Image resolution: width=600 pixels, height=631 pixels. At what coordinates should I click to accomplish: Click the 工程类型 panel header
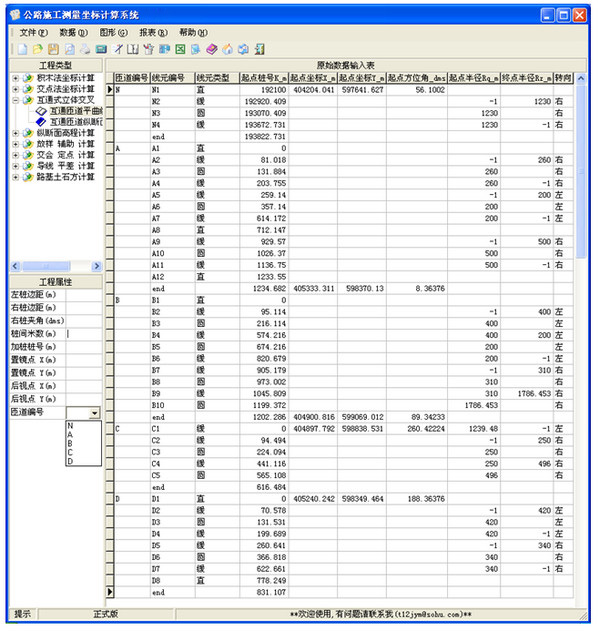click(x=55, y=65)
